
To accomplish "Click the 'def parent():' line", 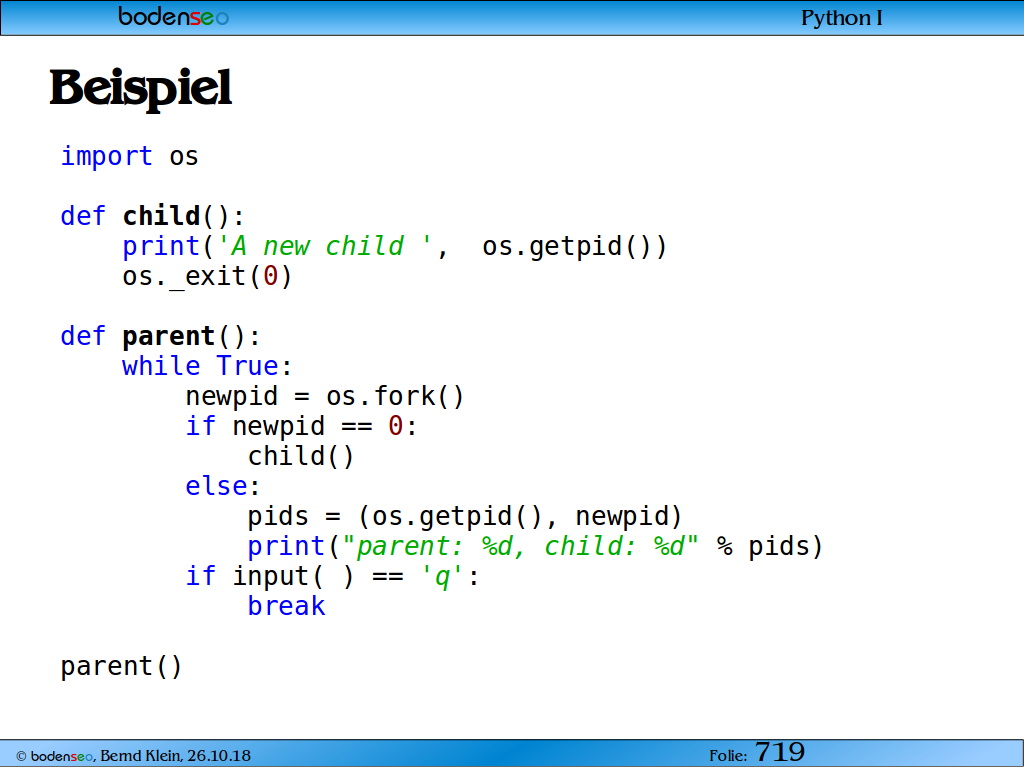I will pos(160,337).
